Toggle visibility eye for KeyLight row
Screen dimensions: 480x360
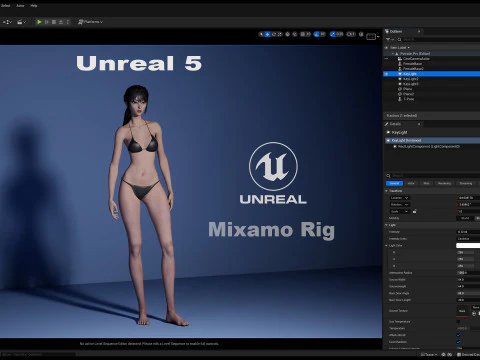click(386, 74)
